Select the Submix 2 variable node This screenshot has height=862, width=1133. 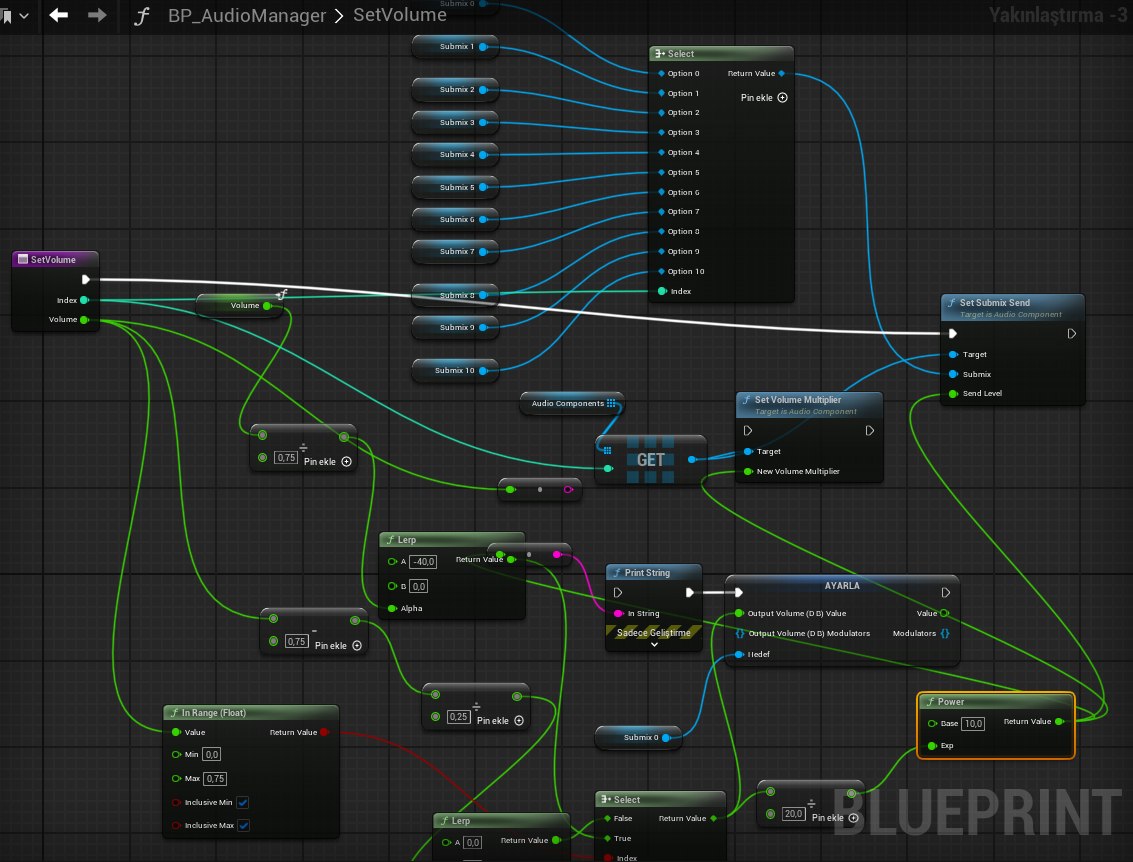(x=455, y=90)
